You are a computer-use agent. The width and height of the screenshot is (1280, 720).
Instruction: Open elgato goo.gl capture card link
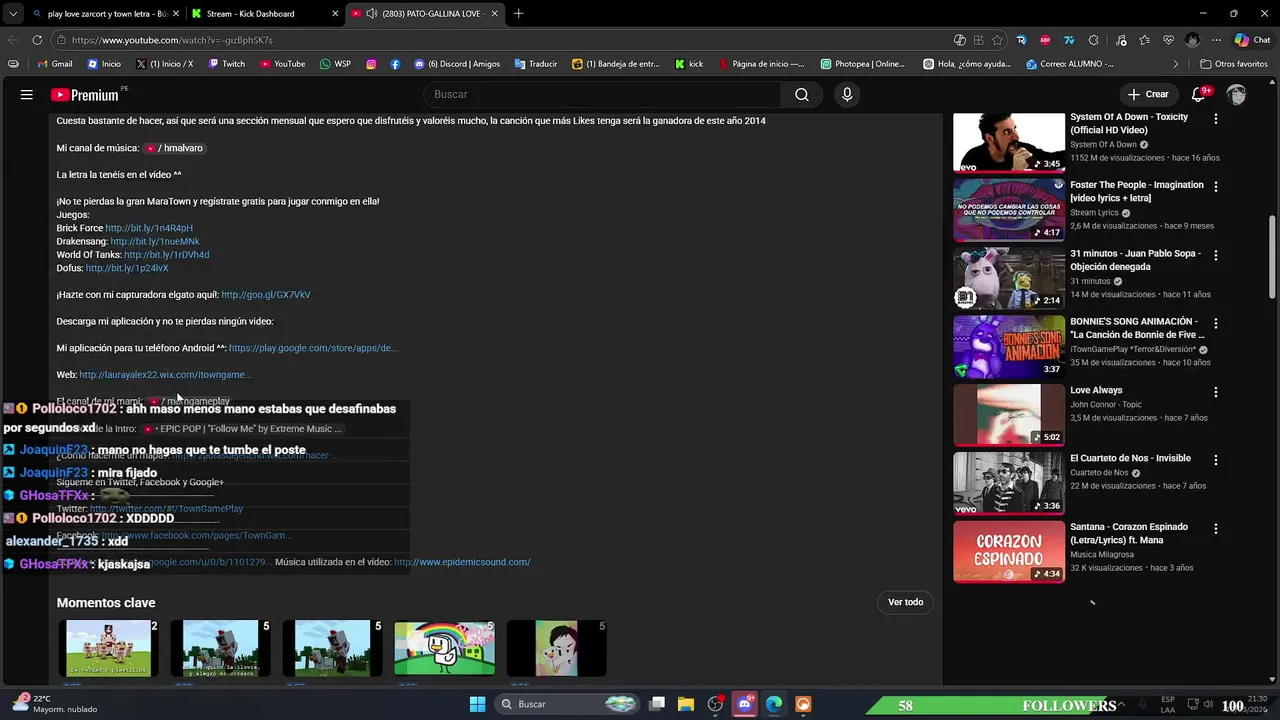pyautogui.click(x=266, y=295)
